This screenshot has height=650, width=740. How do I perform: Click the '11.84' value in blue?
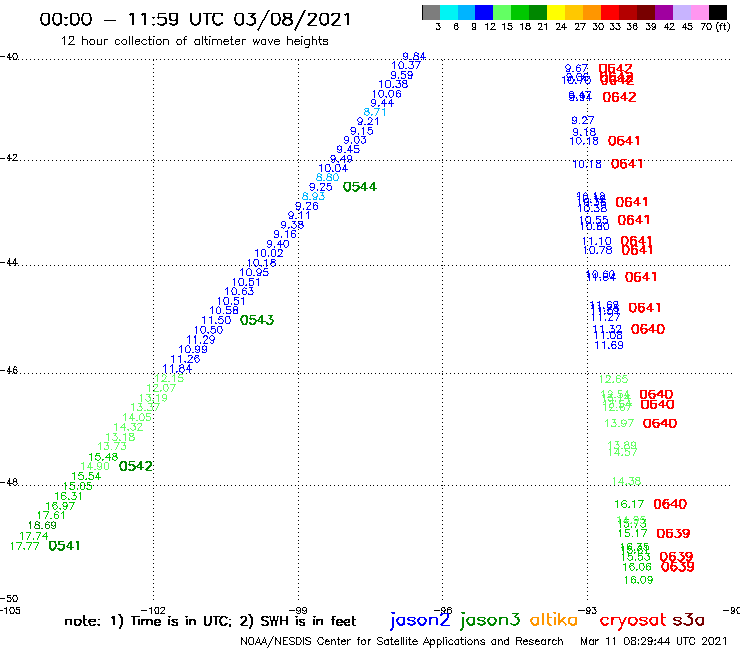(177, 369)
